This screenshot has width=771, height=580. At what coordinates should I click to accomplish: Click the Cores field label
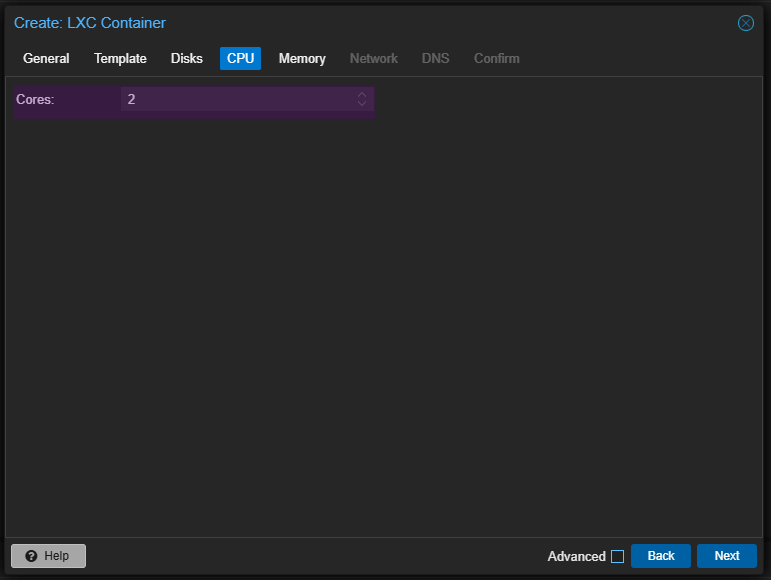pyautogui.click(x=35, y=99)
